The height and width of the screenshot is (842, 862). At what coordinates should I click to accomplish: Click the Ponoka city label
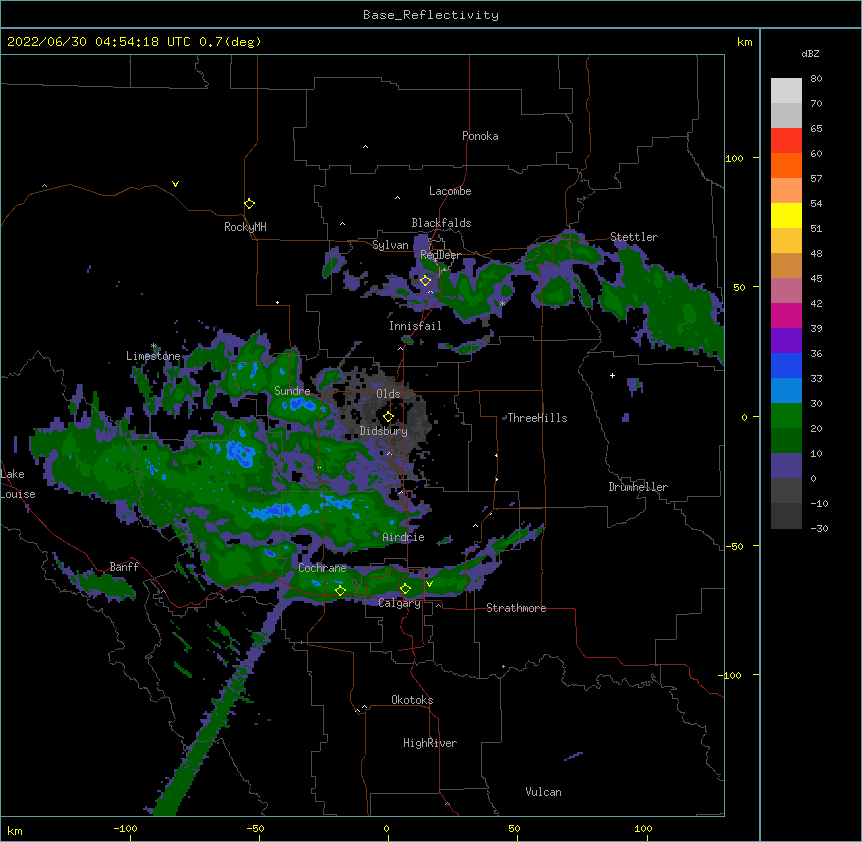click(x=480, y=136)
